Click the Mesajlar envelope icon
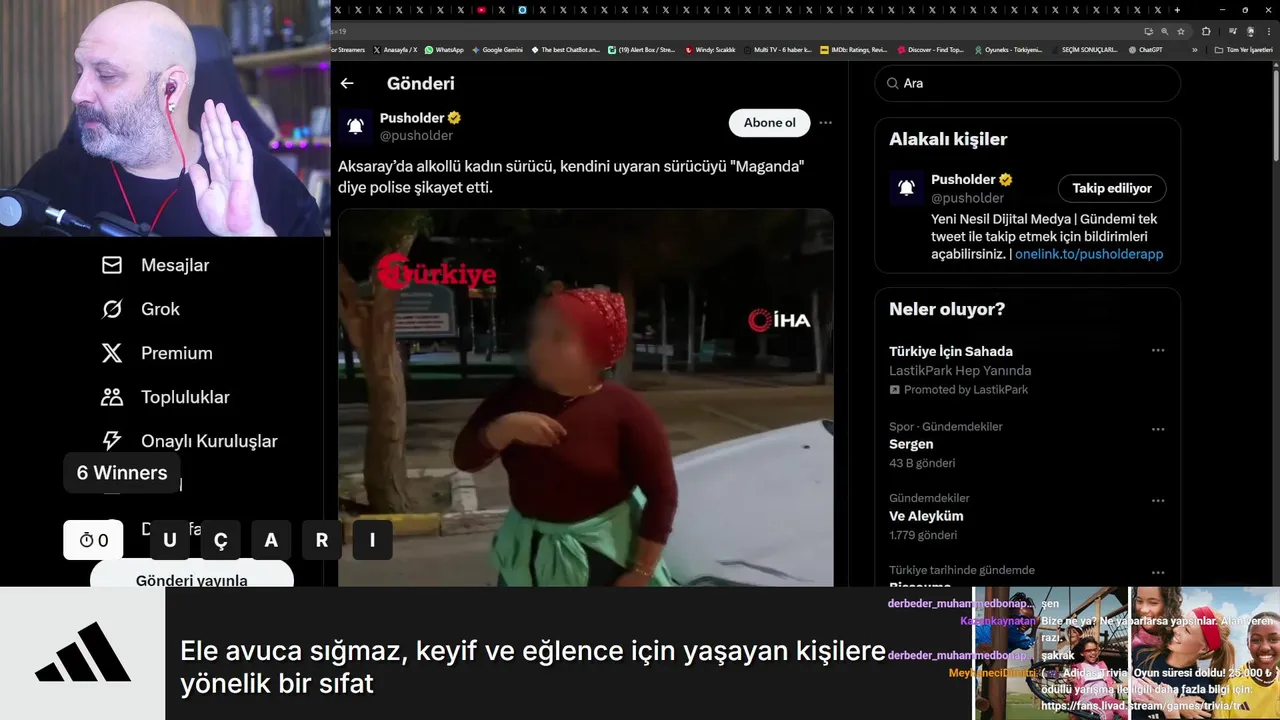Viewport: 1280px width, 720px height. point(112,265)
